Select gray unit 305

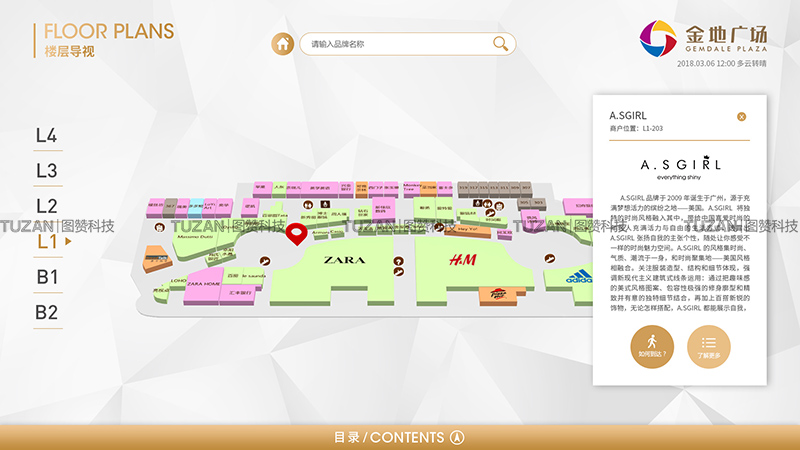(525, 204)
